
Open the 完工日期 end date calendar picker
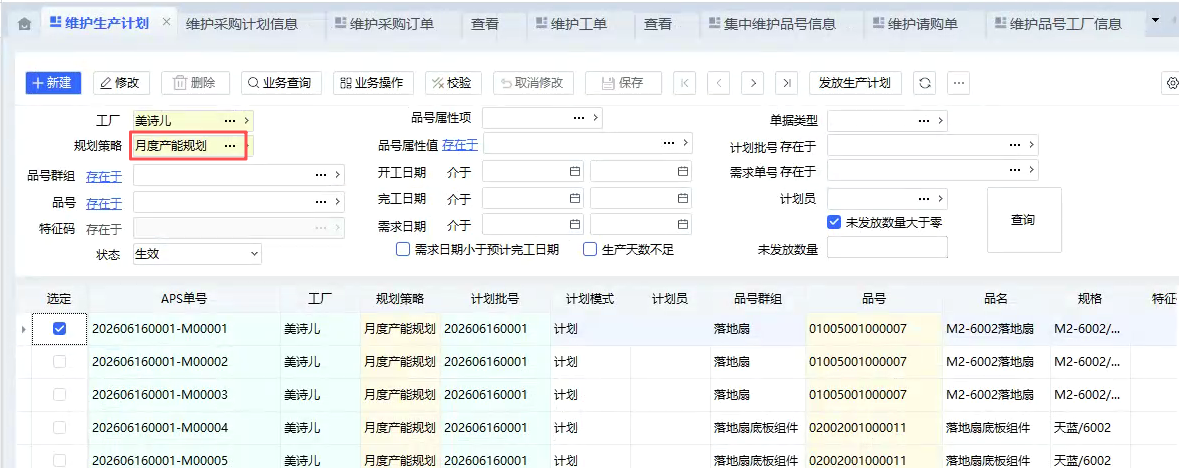683,199
